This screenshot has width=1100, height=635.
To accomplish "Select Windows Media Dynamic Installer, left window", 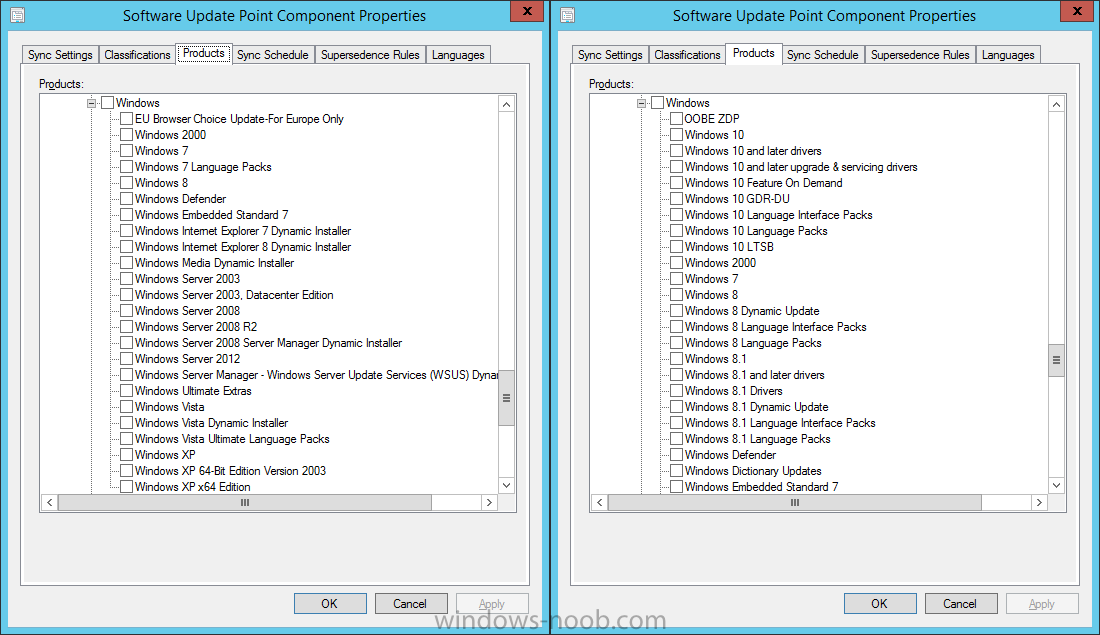I will [x=214, y=263].
